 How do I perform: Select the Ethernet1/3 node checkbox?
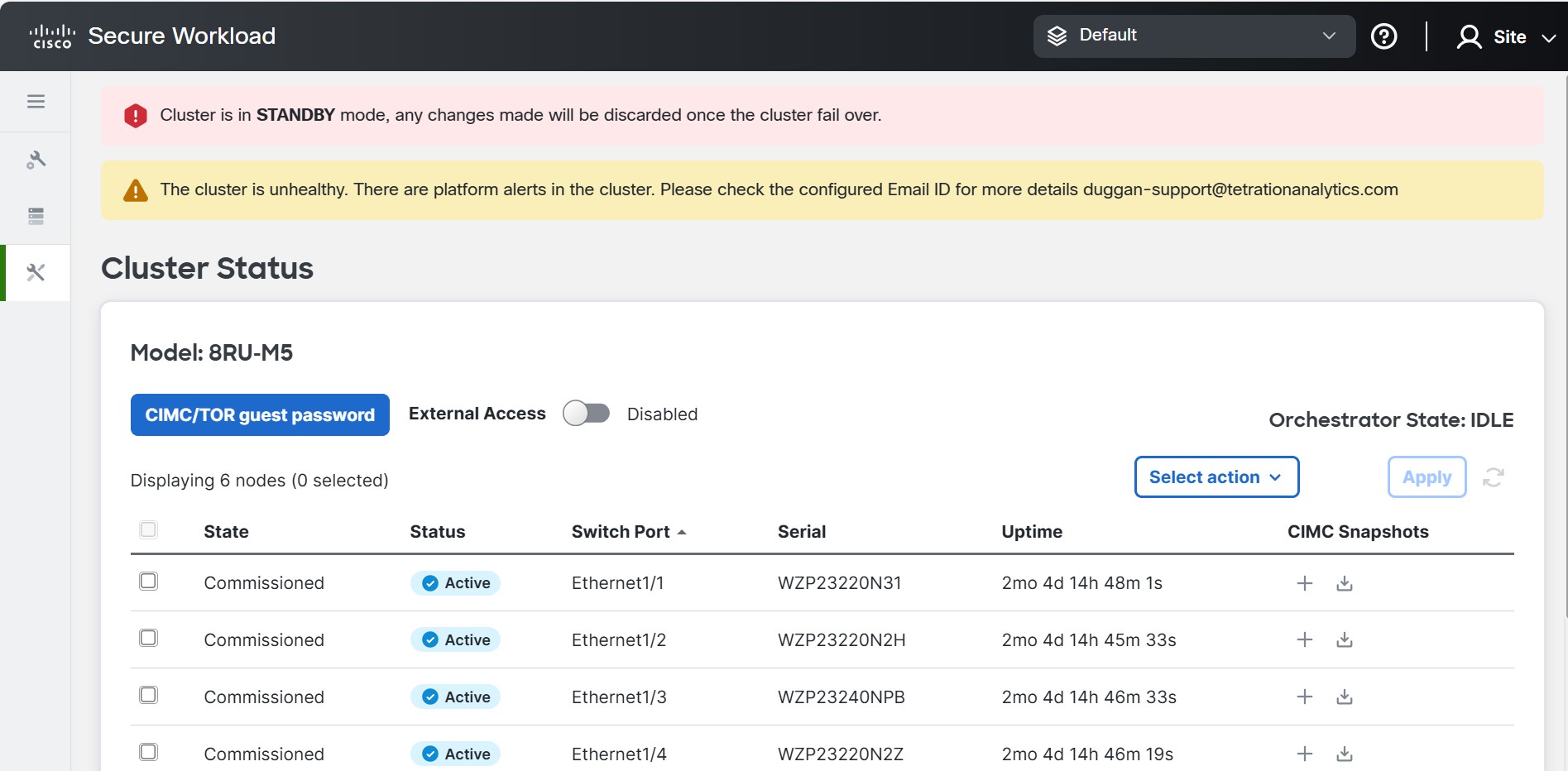pos(148,696)
